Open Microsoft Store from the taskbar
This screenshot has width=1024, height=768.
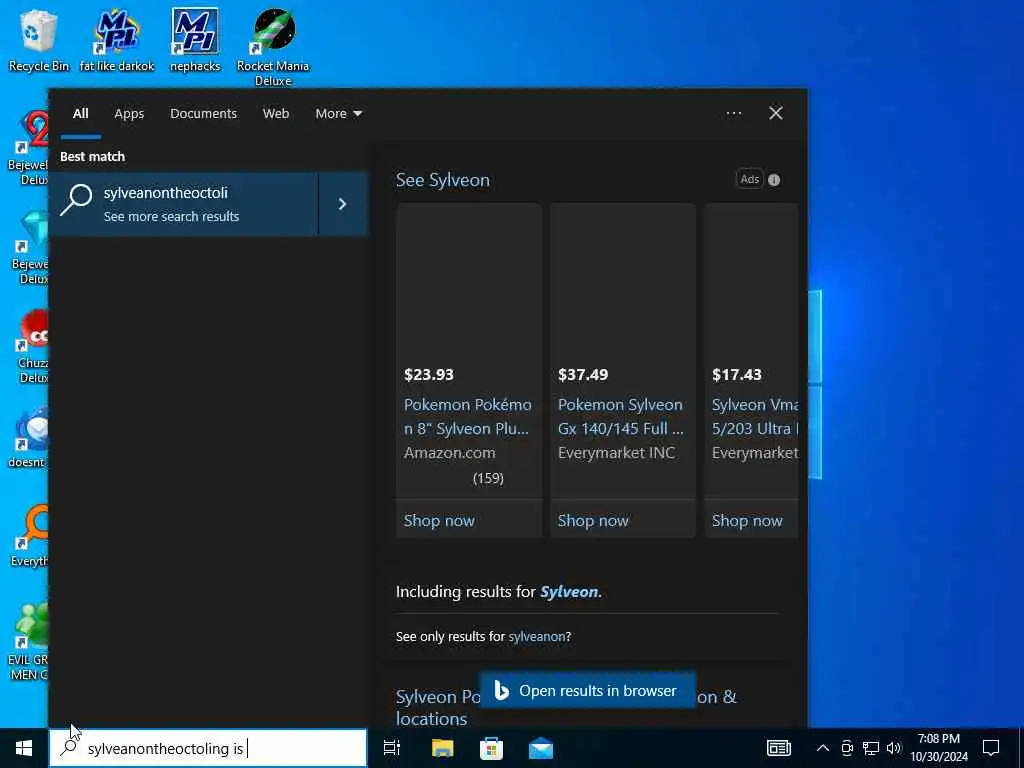[x=491, y=748]
